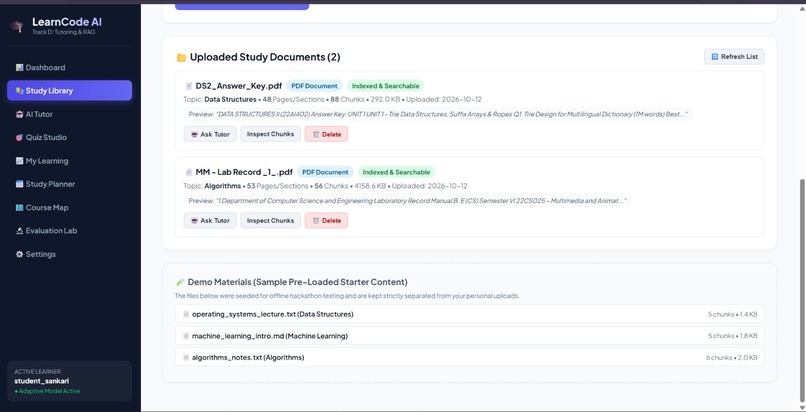This screenshot has width=806, height=412.
Task: Click the file icon for machine_learning_intro.md
Action: tap(186, 336)
